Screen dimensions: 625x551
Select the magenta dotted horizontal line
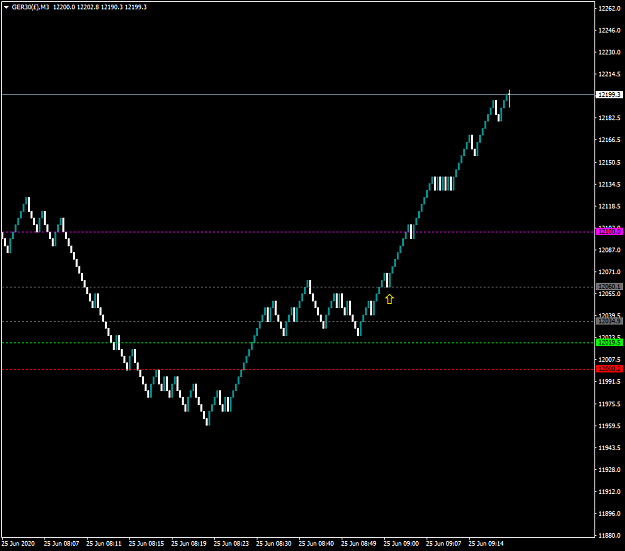tap(298, 232)
